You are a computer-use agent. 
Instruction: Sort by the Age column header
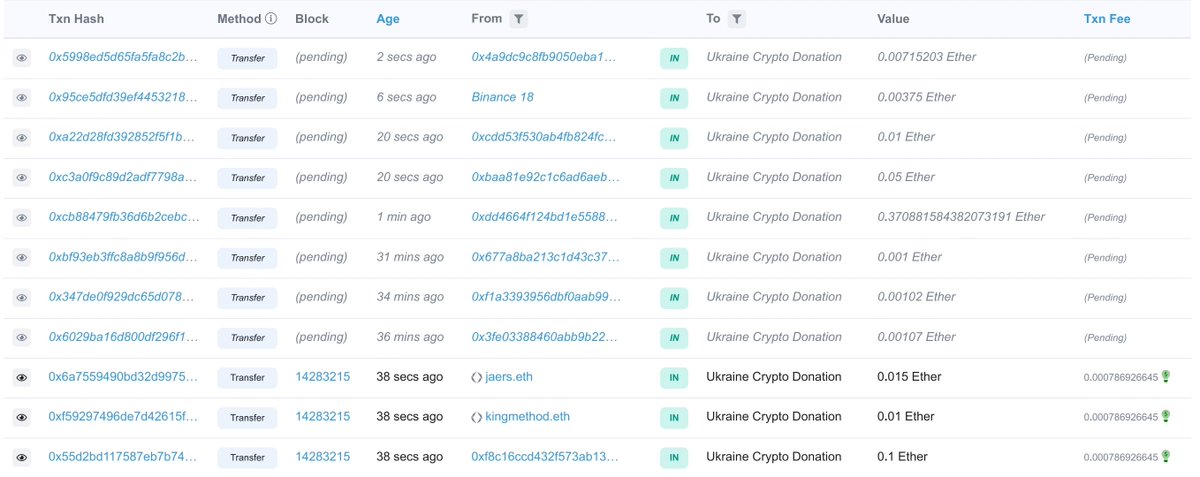coord(387,19)
